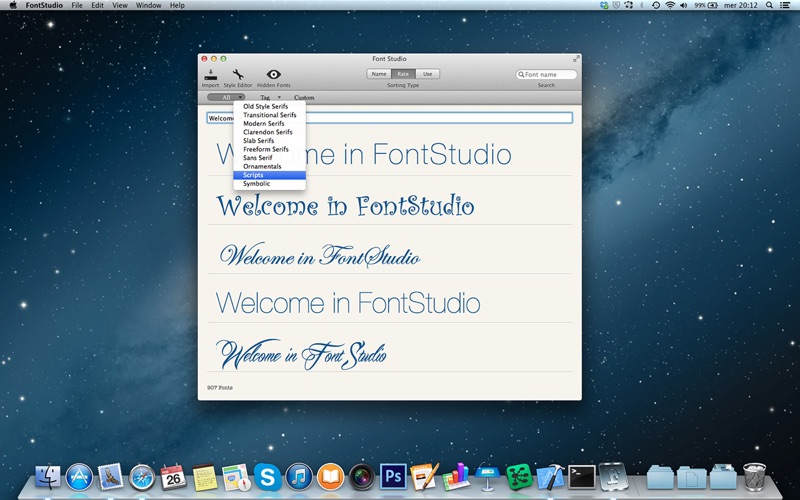Open Terminal from the dock
800x500 pixels.
click(x=582, y=478)
